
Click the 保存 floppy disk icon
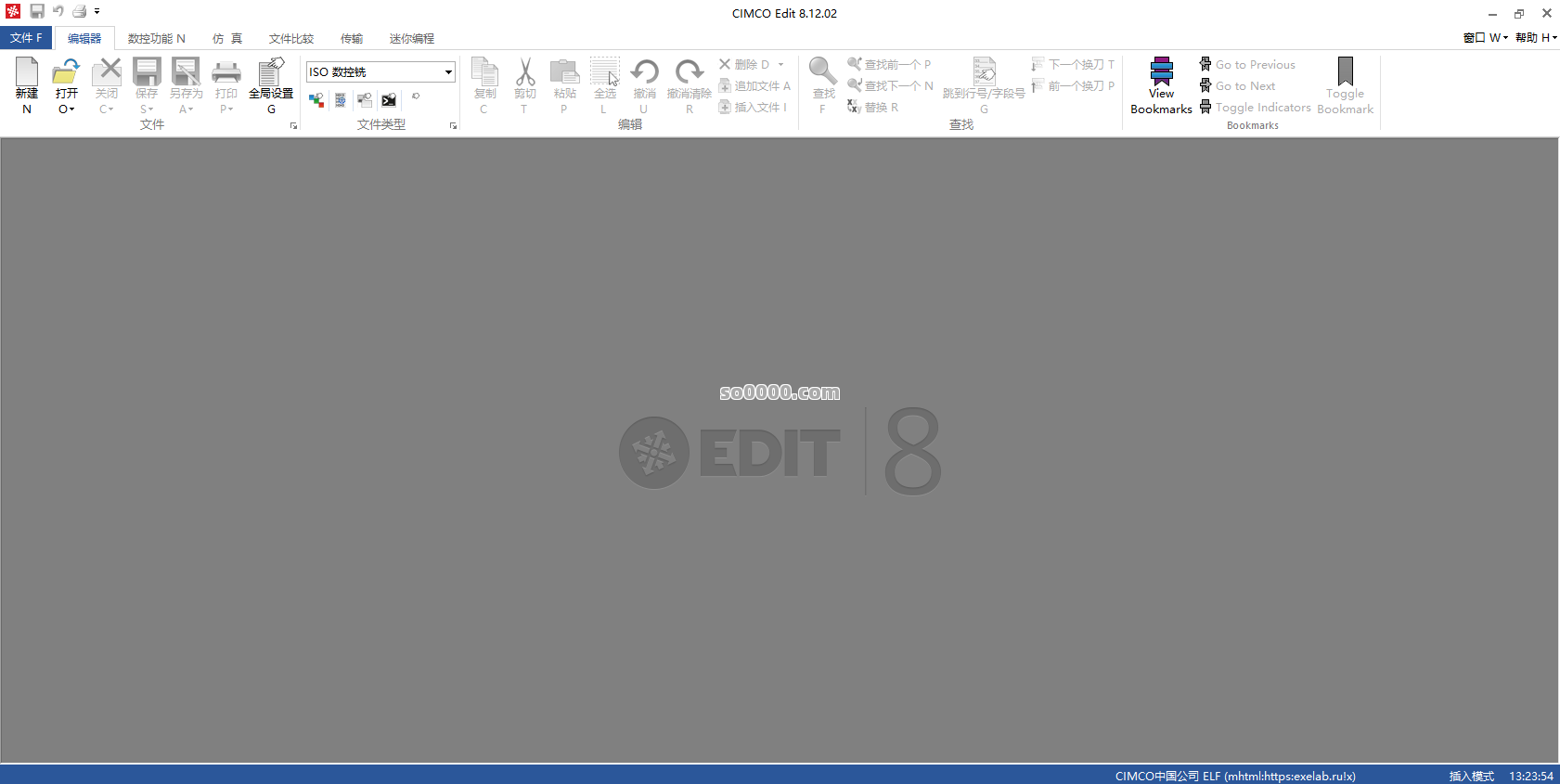(147, 72)
